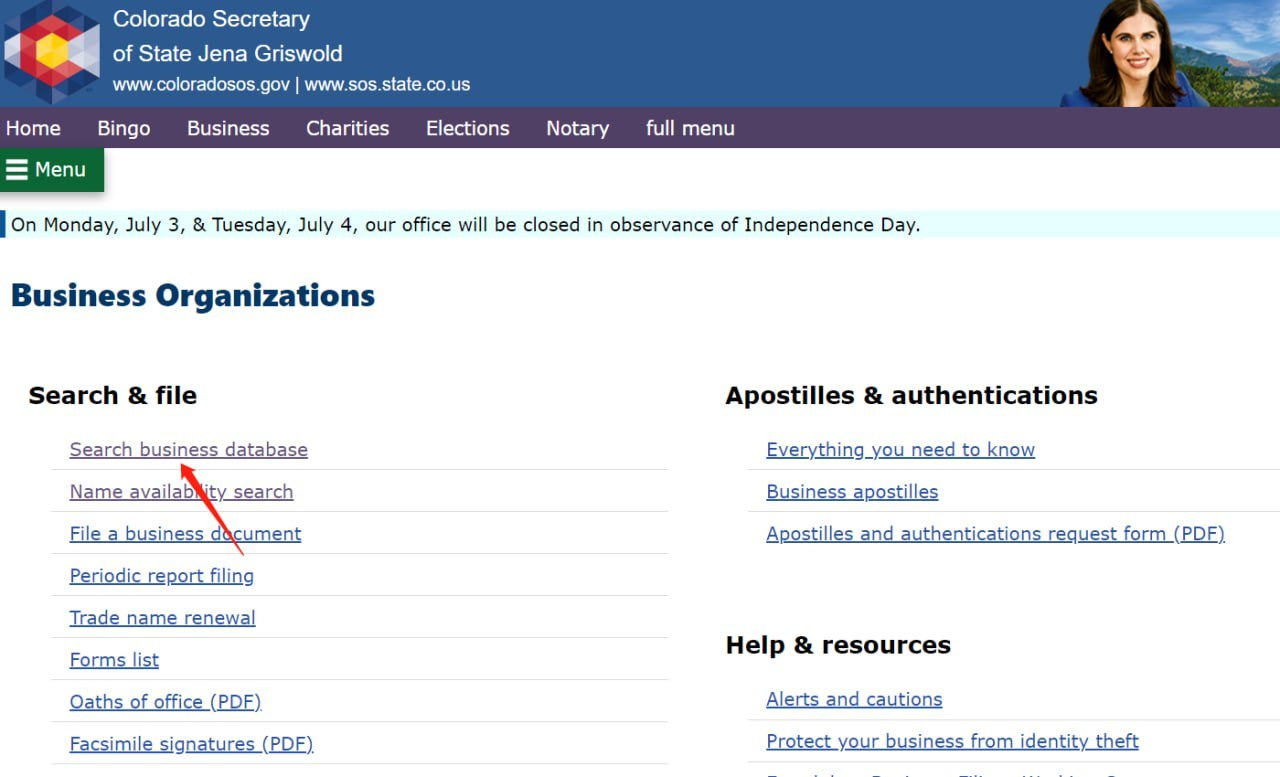Select Elections in the navigation bar
1280x777 pixels.
468,128
